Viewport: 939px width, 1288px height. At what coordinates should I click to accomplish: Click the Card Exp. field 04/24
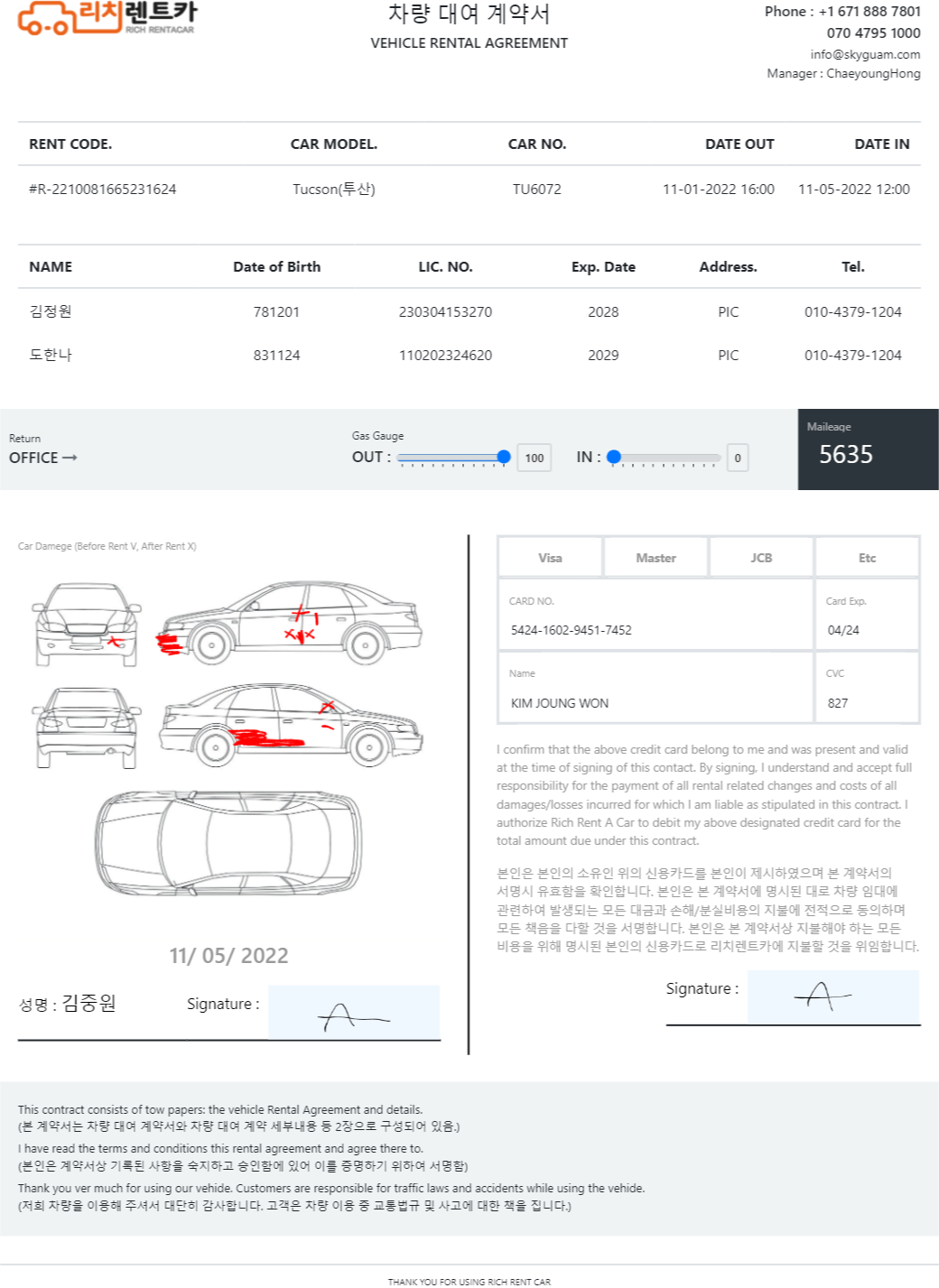click(867, 615)
